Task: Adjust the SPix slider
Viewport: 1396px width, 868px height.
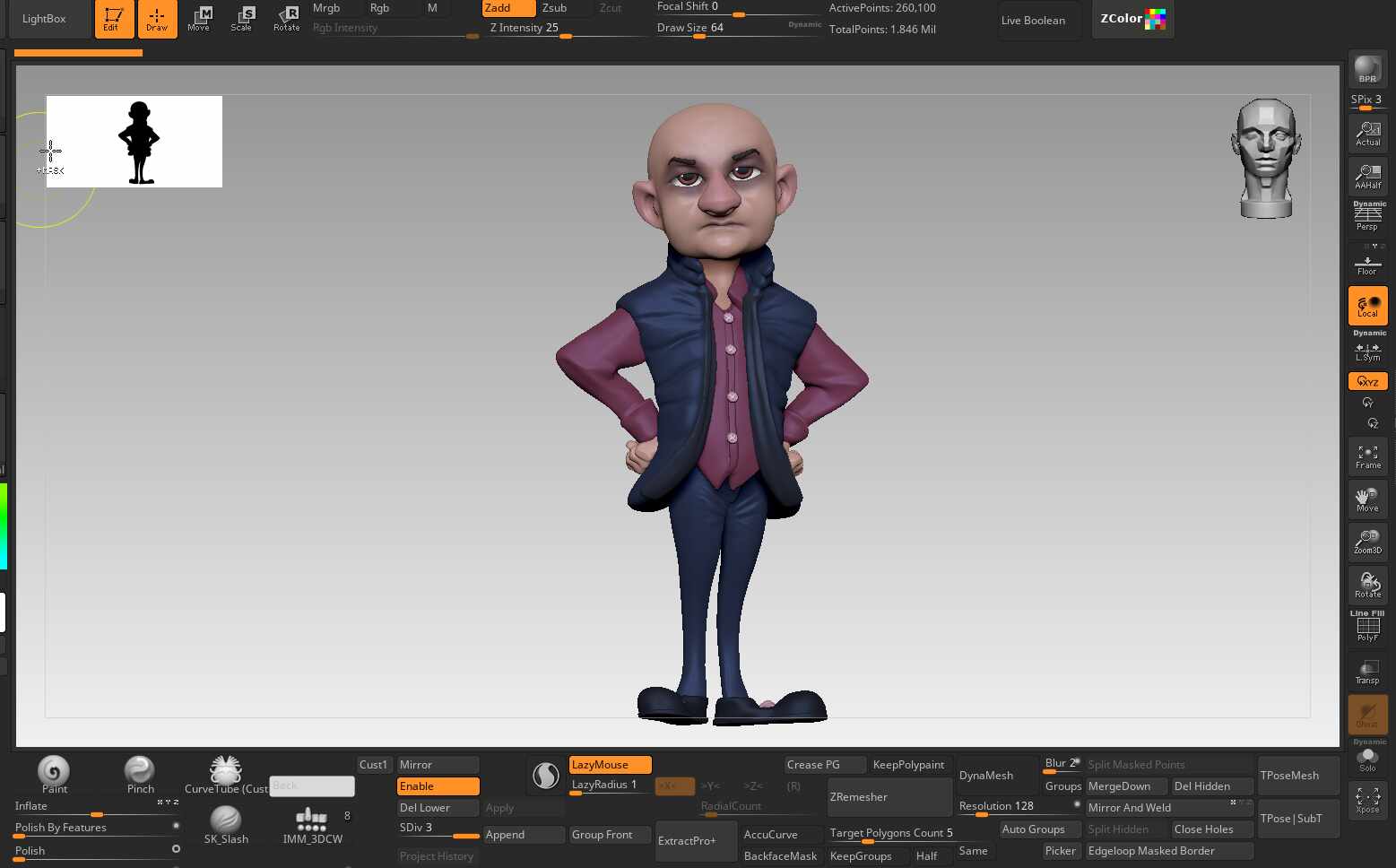Action: (x=1367, y=101)
